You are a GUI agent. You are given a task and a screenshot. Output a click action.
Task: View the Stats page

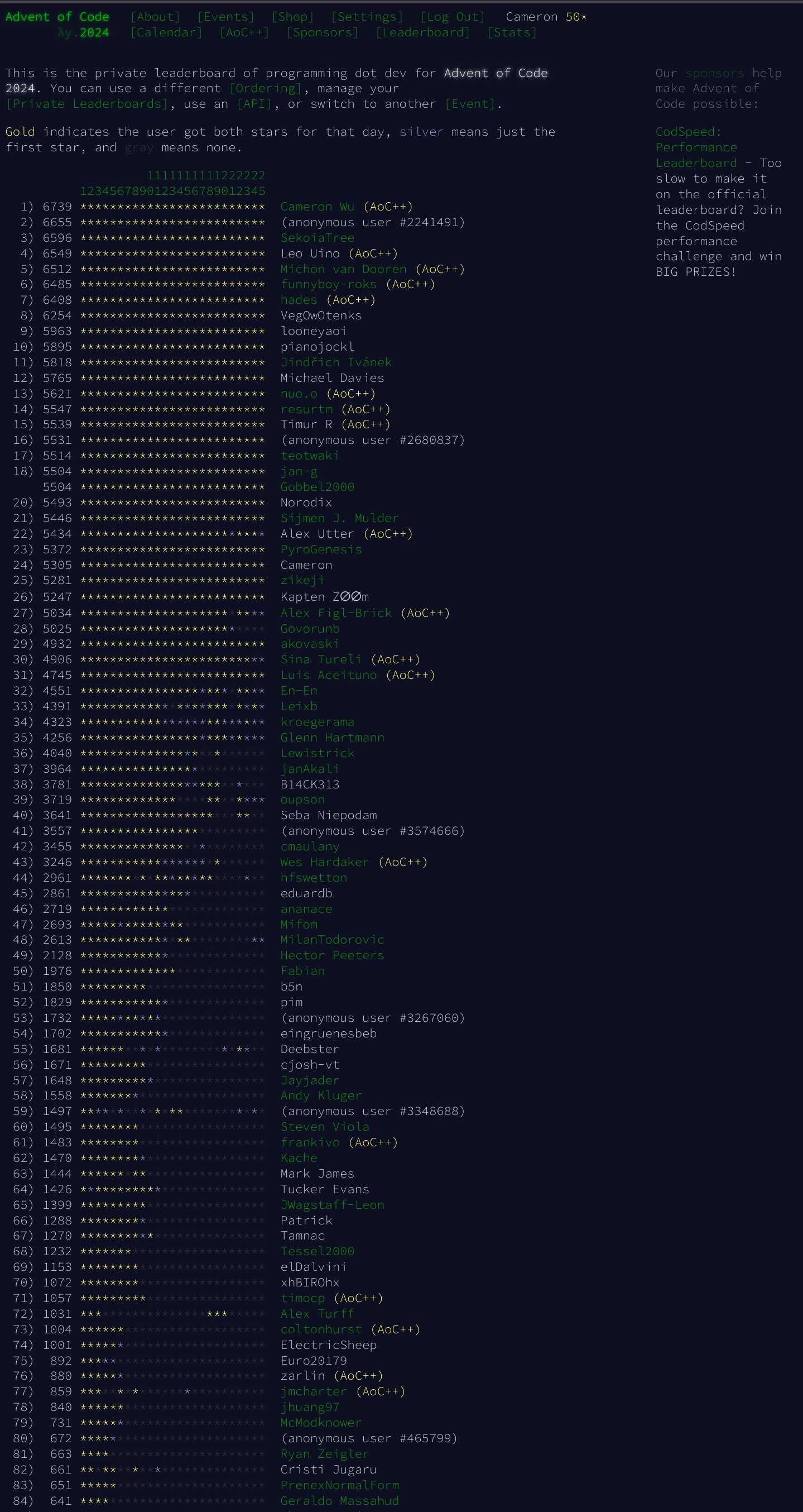(x=512, y=32)
